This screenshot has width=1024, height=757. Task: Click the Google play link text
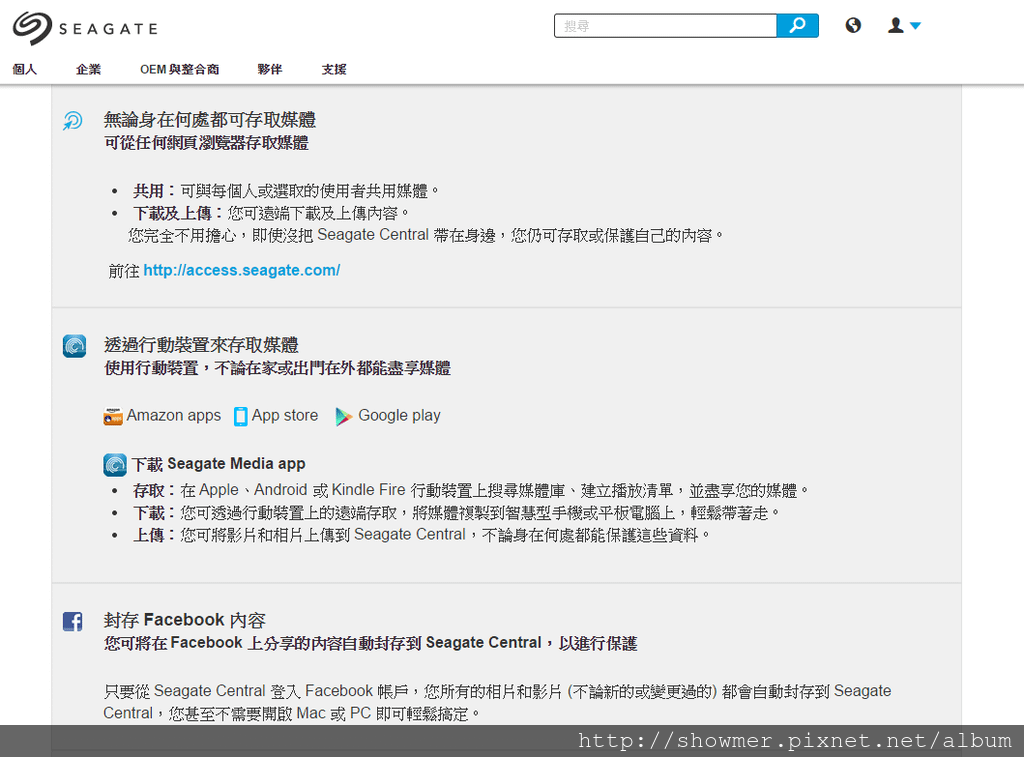(399, 415)
